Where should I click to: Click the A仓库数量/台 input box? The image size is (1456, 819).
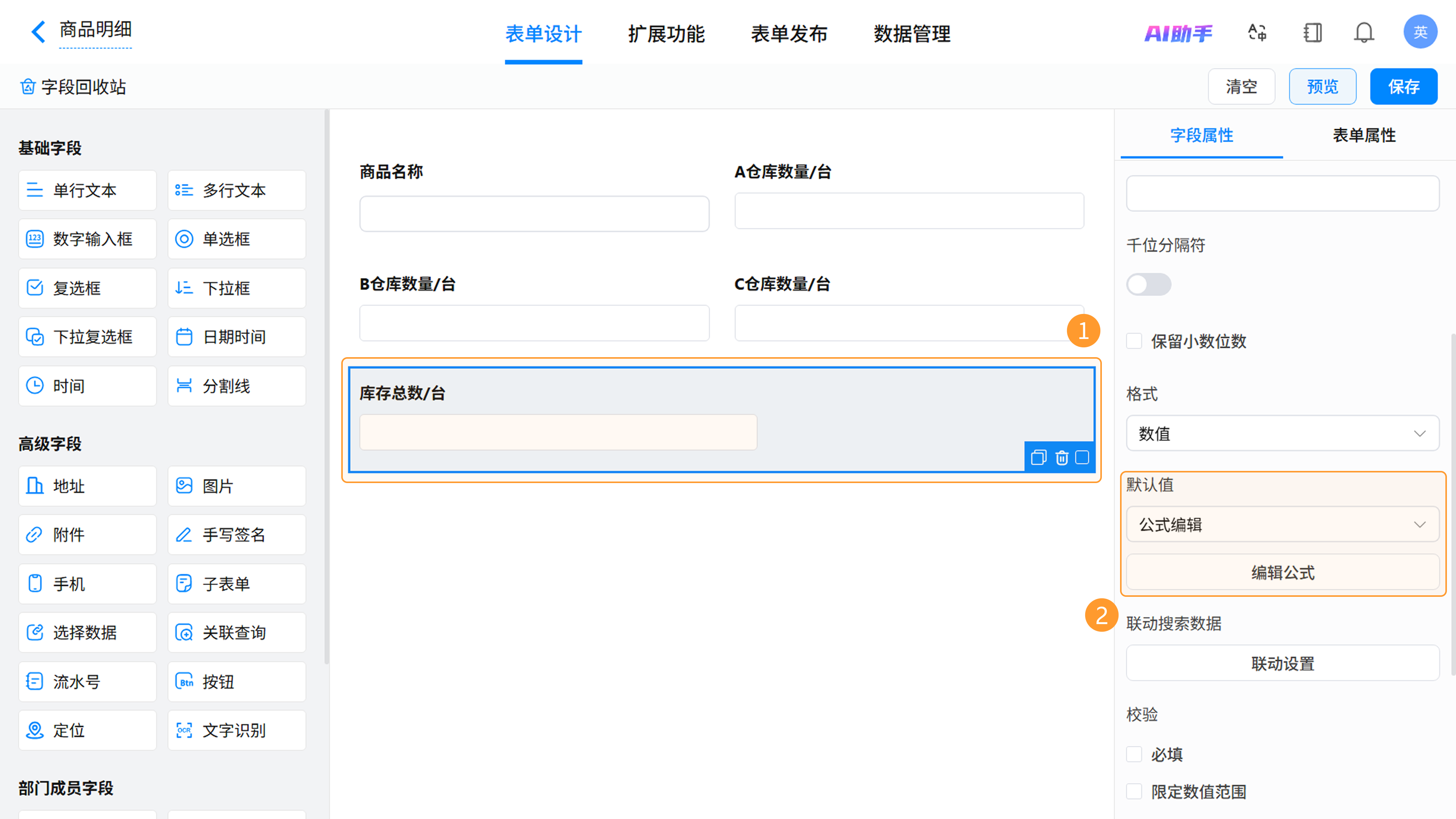909,211
